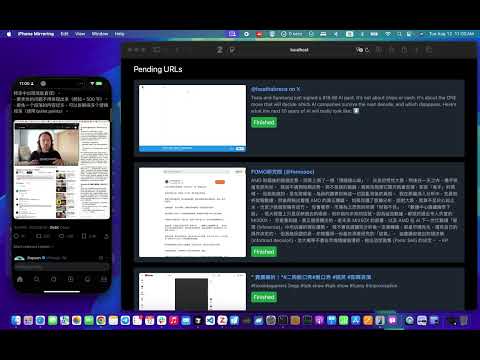This screenshot has width=480, height=360.
Task: Open the FOMO研究院 card screenshot thumbnail
Action: pos(192,212)
